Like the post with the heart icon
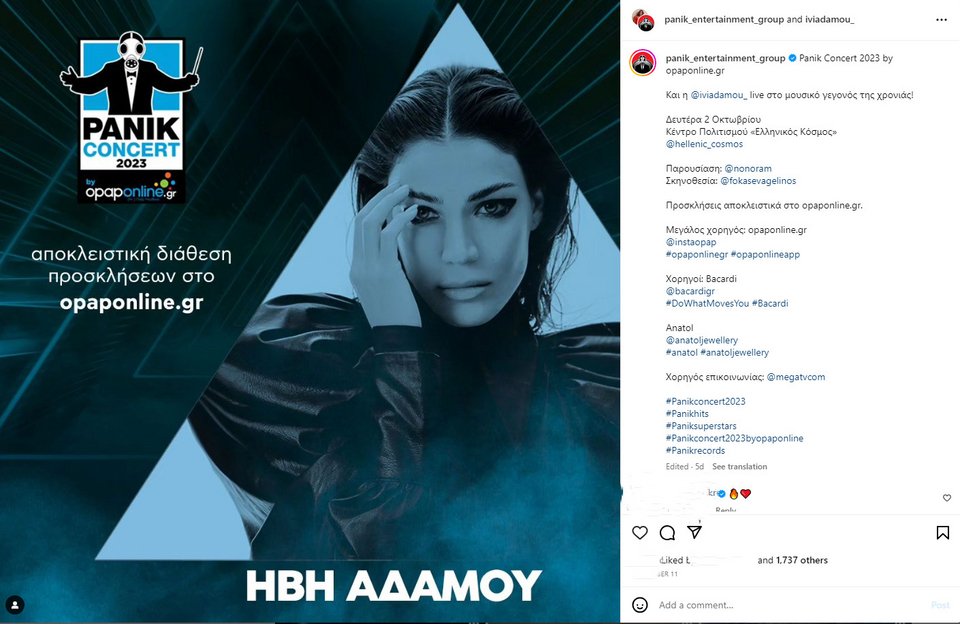The image size is (960, 624). coord(640,533)
